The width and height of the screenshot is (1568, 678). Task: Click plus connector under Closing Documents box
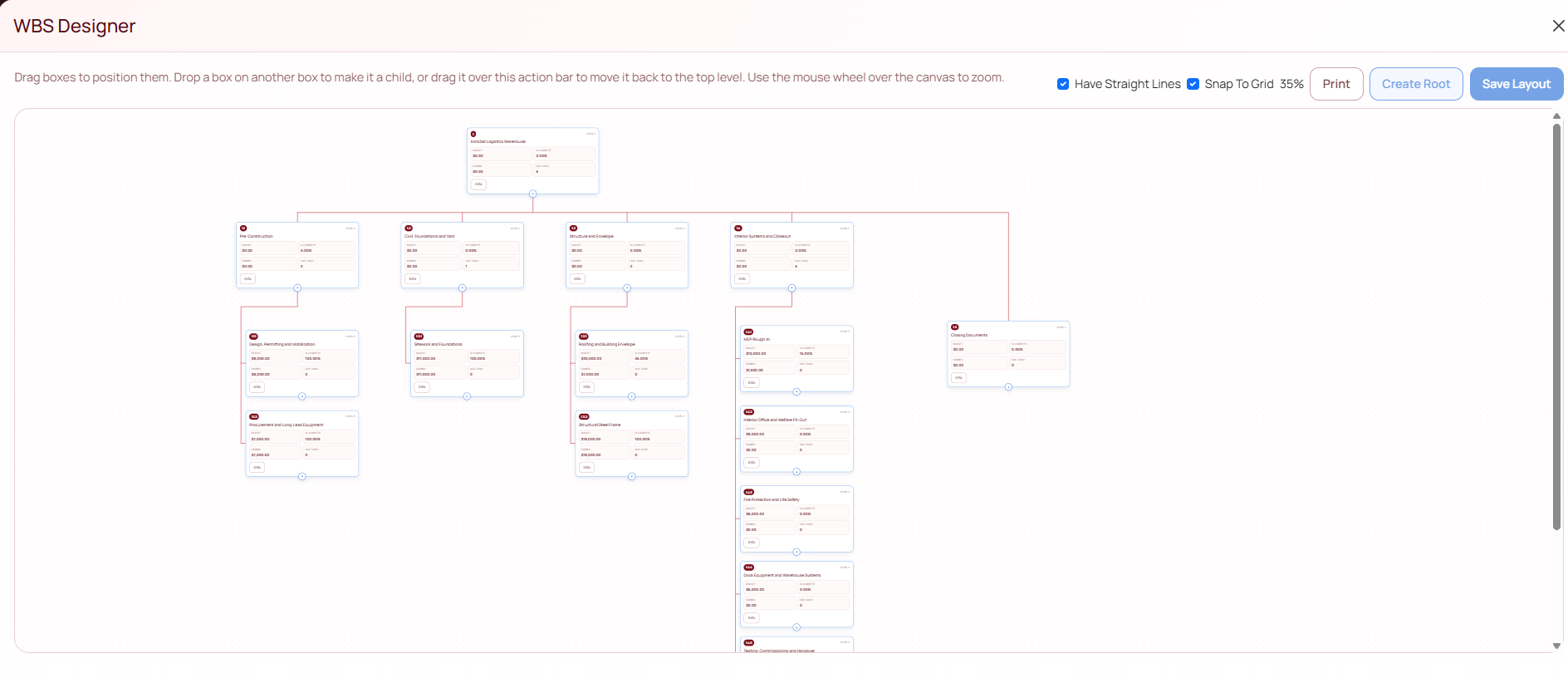1008,387
